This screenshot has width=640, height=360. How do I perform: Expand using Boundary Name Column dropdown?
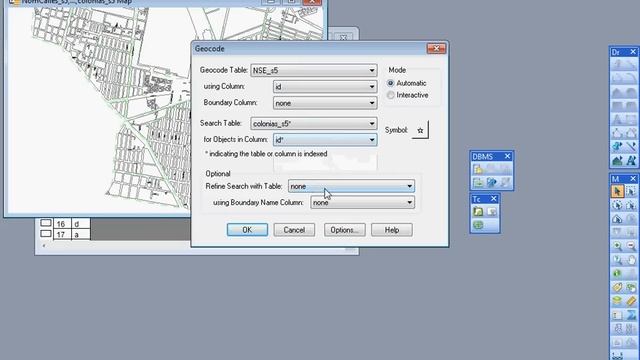tap(362, 202)
